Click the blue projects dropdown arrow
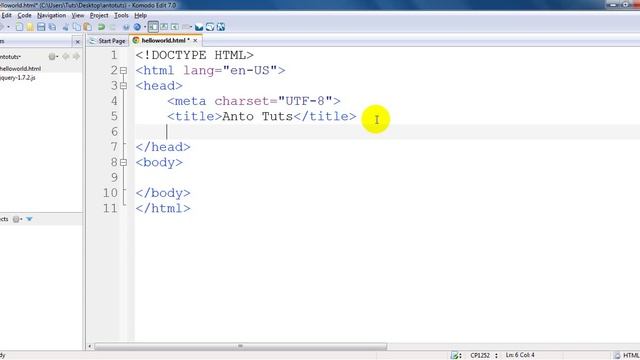This screenshot has width=640, height=360. point(29,219)
